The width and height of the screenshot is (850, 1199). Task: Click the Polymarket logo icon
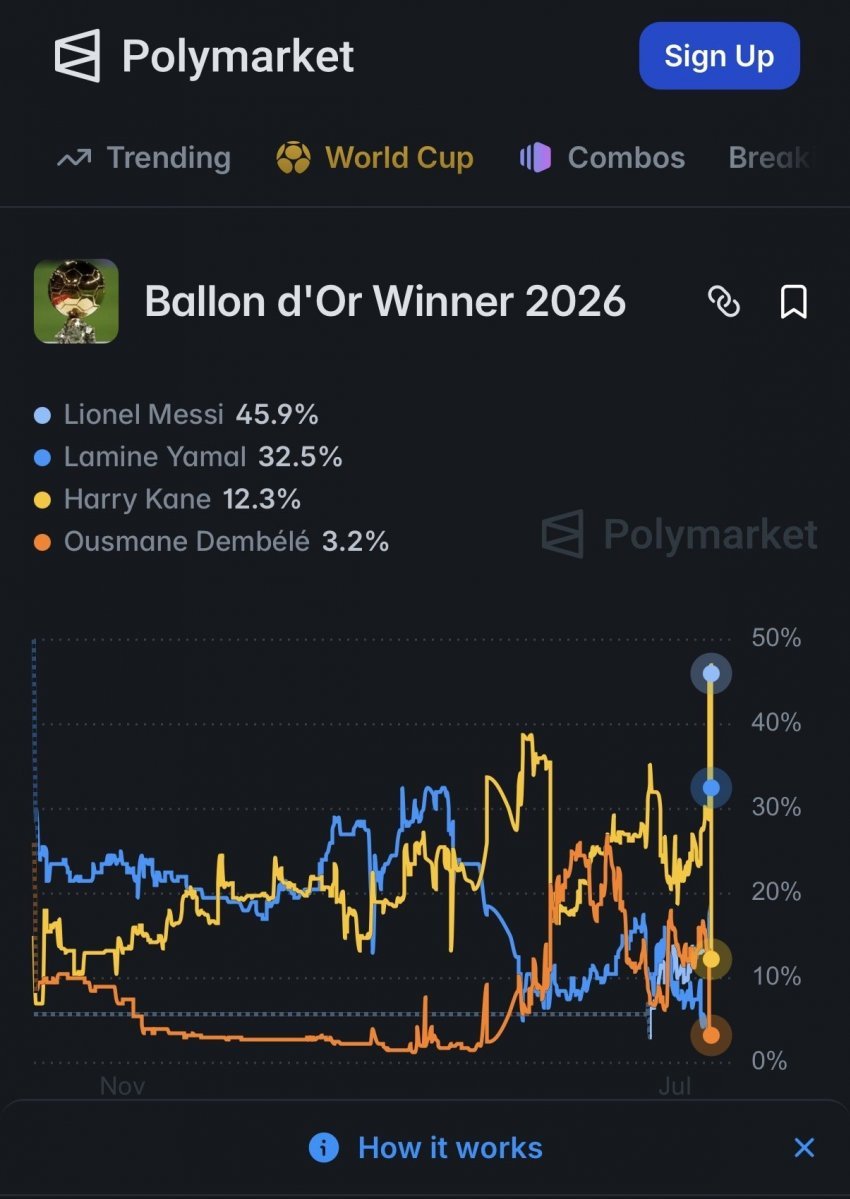77,56
